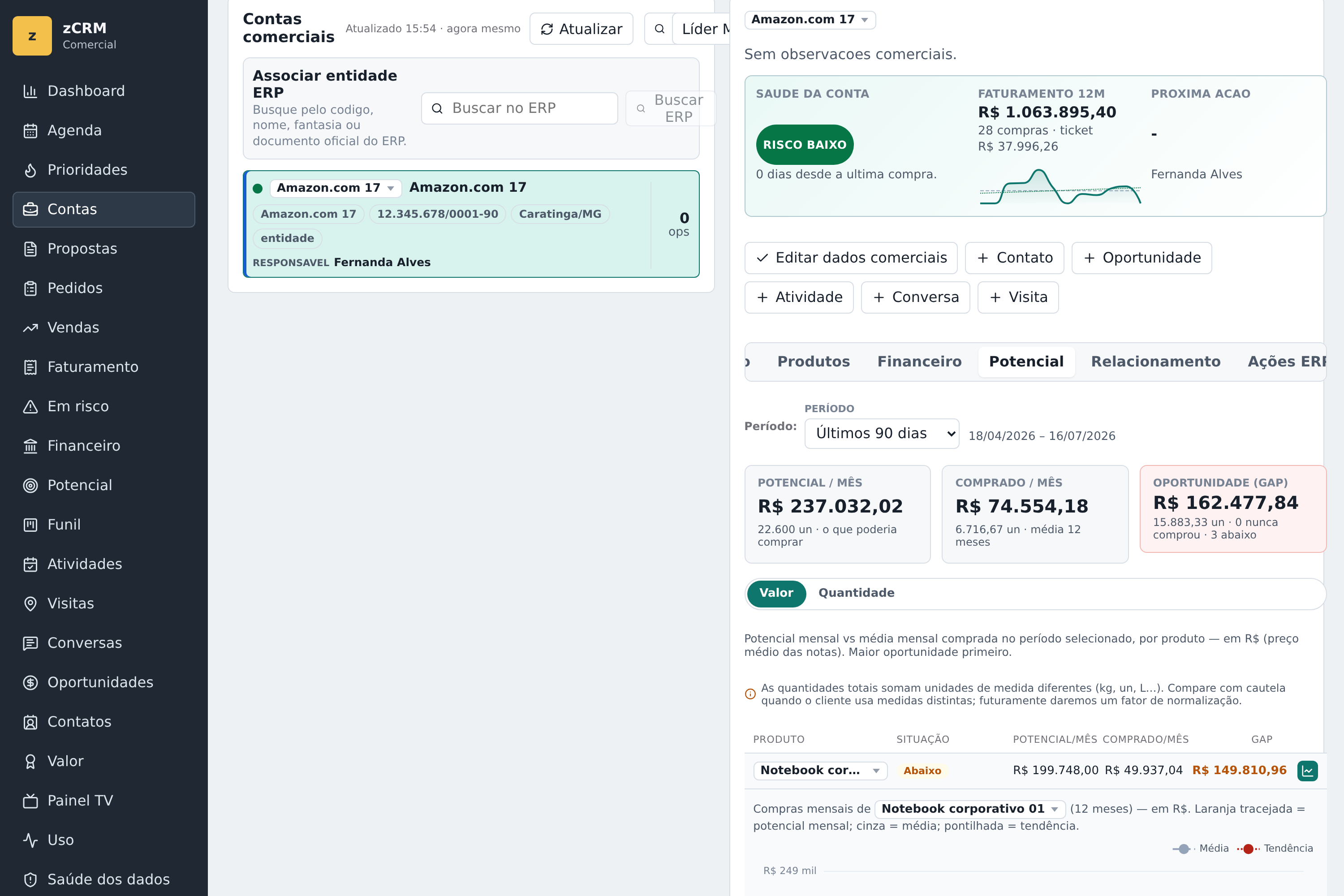The width and height of the screenshot is (1344, 896).
Task: Select the Valor toggle option
Action: coord(776,593)
